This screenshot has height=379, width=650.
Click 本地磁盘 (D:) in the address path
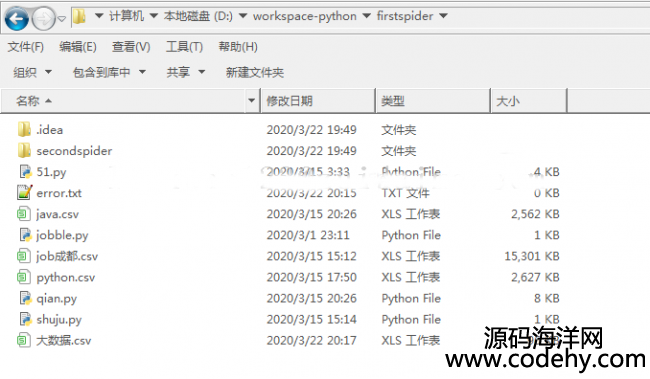tap(198, 16)
